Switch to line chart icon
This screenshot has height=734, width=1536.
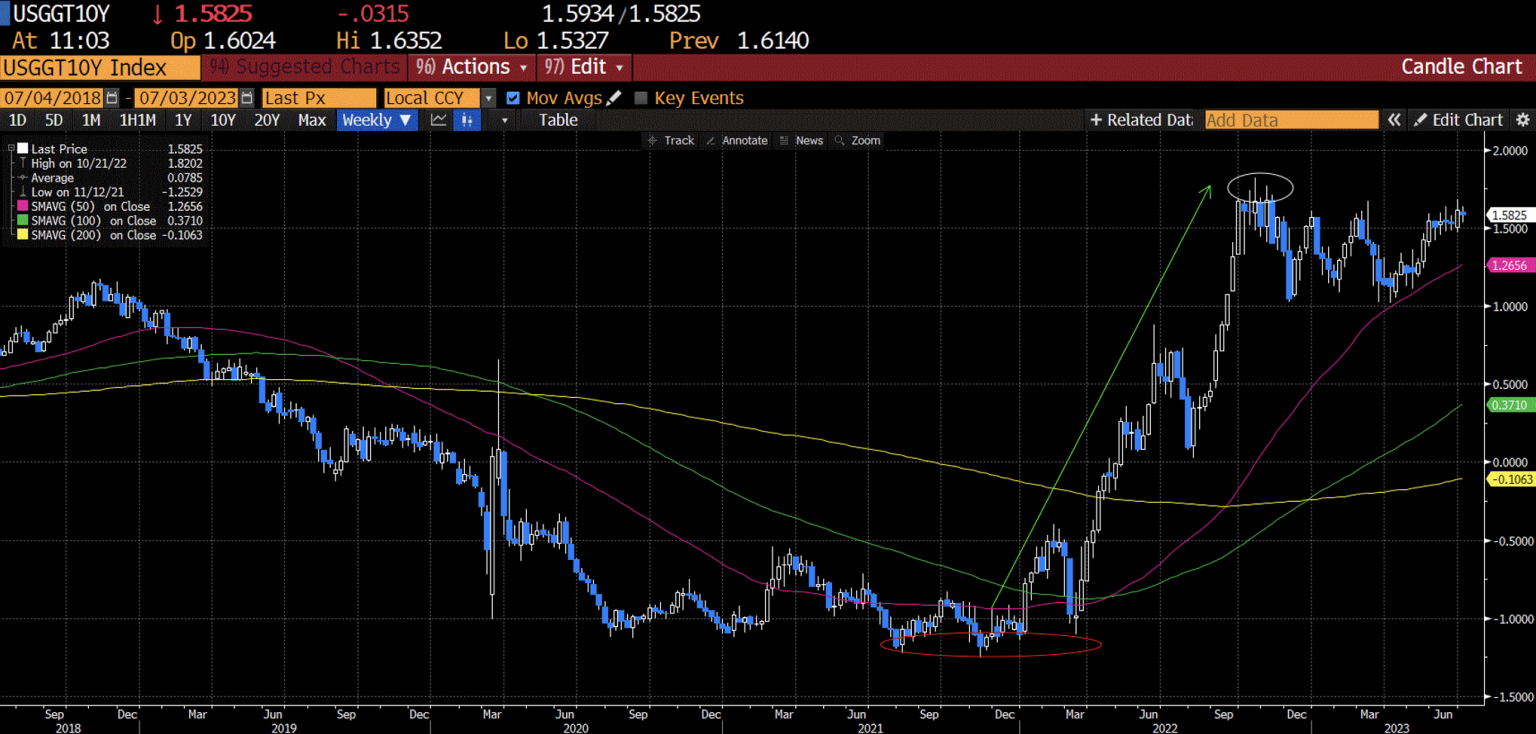coord(438,120)
